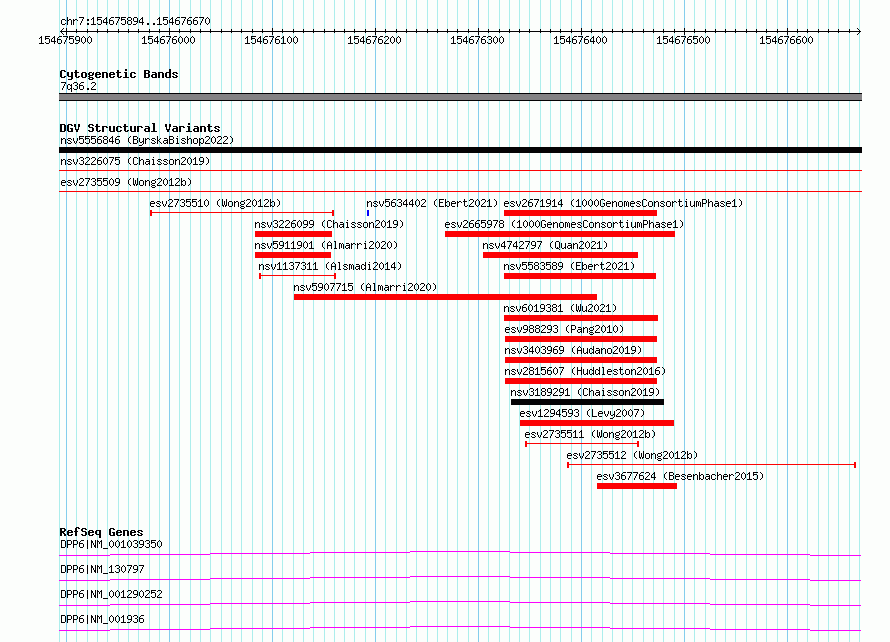Click the red nsv2815607 variant bar
890x642 pixels.
(x=581, y=381)
